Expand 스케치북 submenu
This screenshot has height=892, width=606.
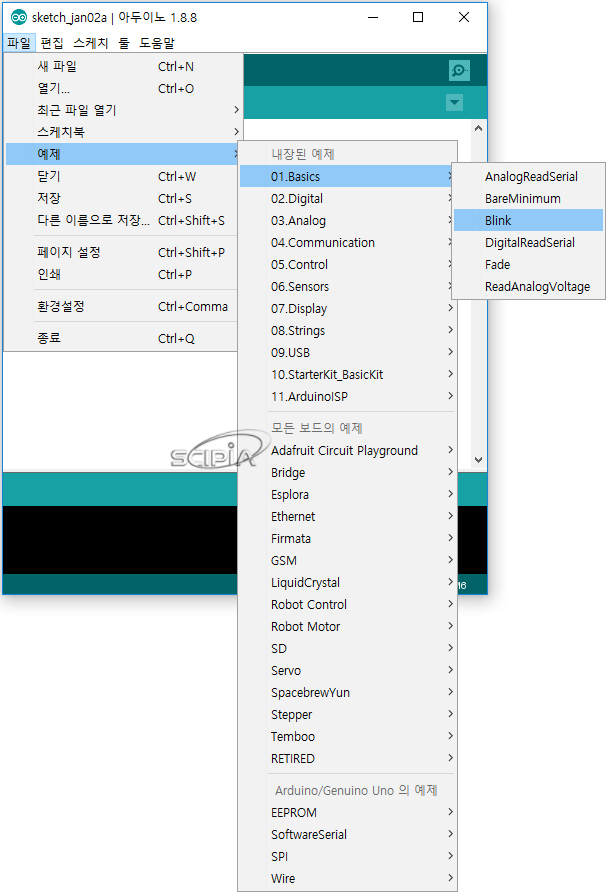pyautogui.click(x=123, y=132)
